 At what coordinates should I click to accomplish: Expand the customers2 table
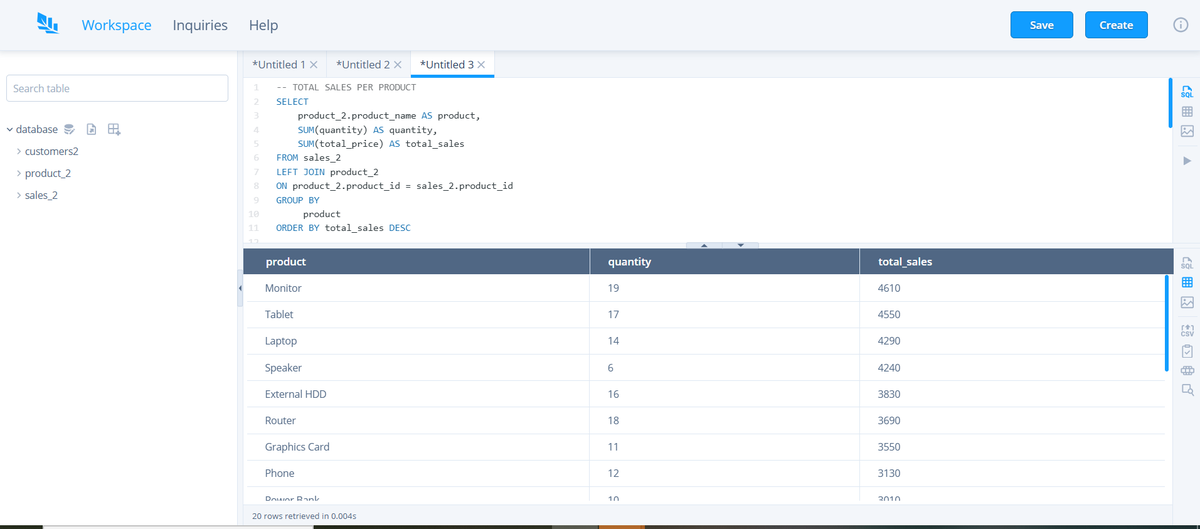click(x=19, y=151)
